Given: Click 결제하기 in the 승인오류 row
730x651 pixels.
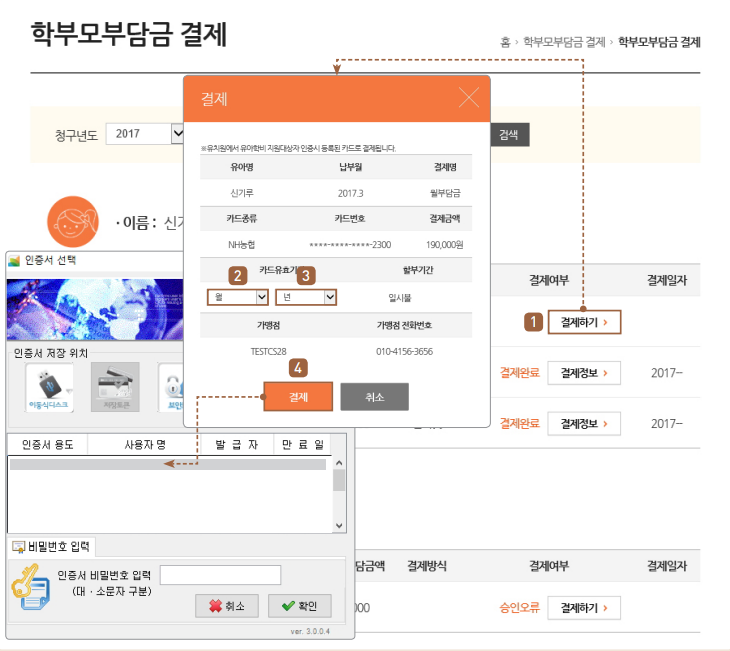Looking at the screenshot, I should [x=584, y=608].
